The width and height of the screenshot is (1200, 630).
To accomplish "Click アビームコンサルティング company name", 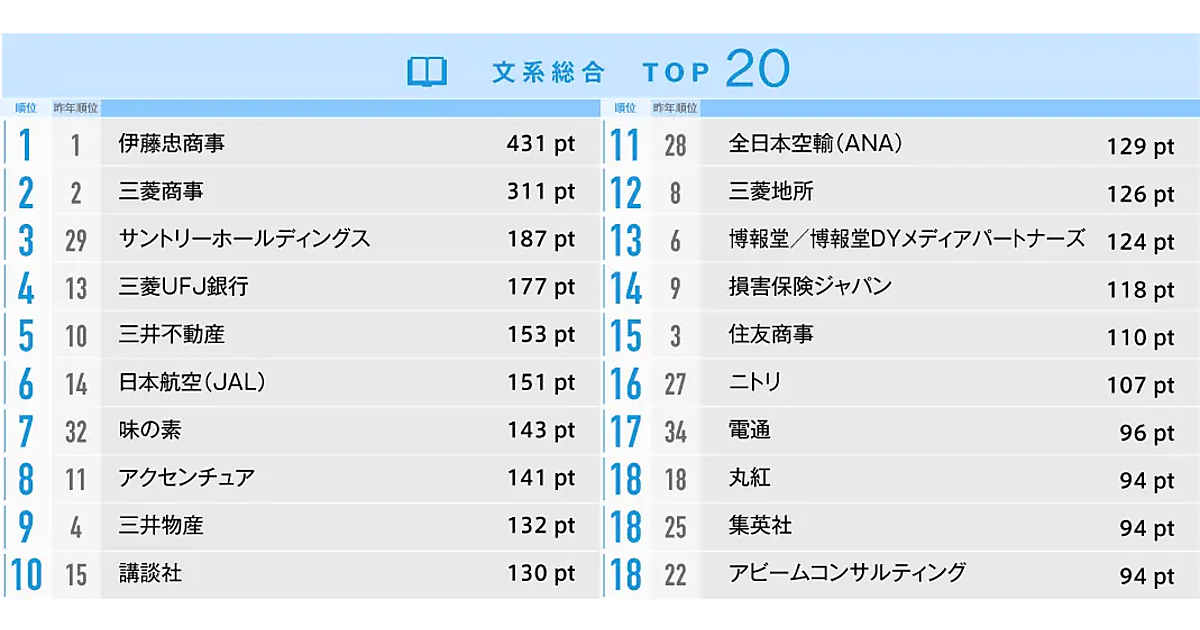I will click(x=847, y=573).
